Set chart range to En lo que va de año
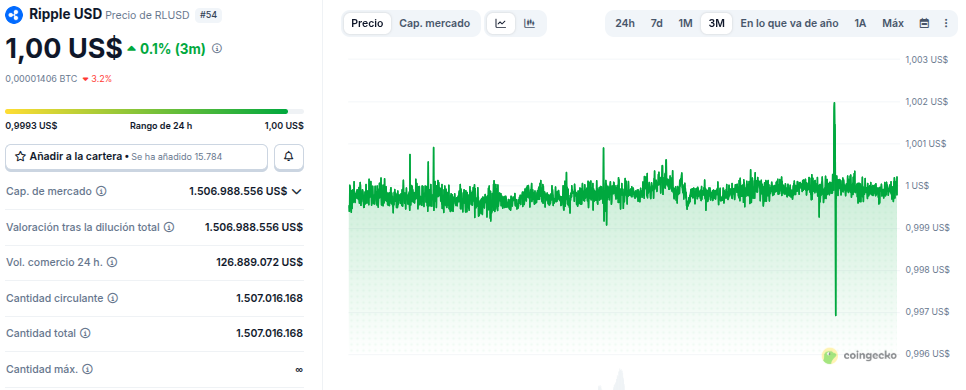 click(x=789, y=23)
